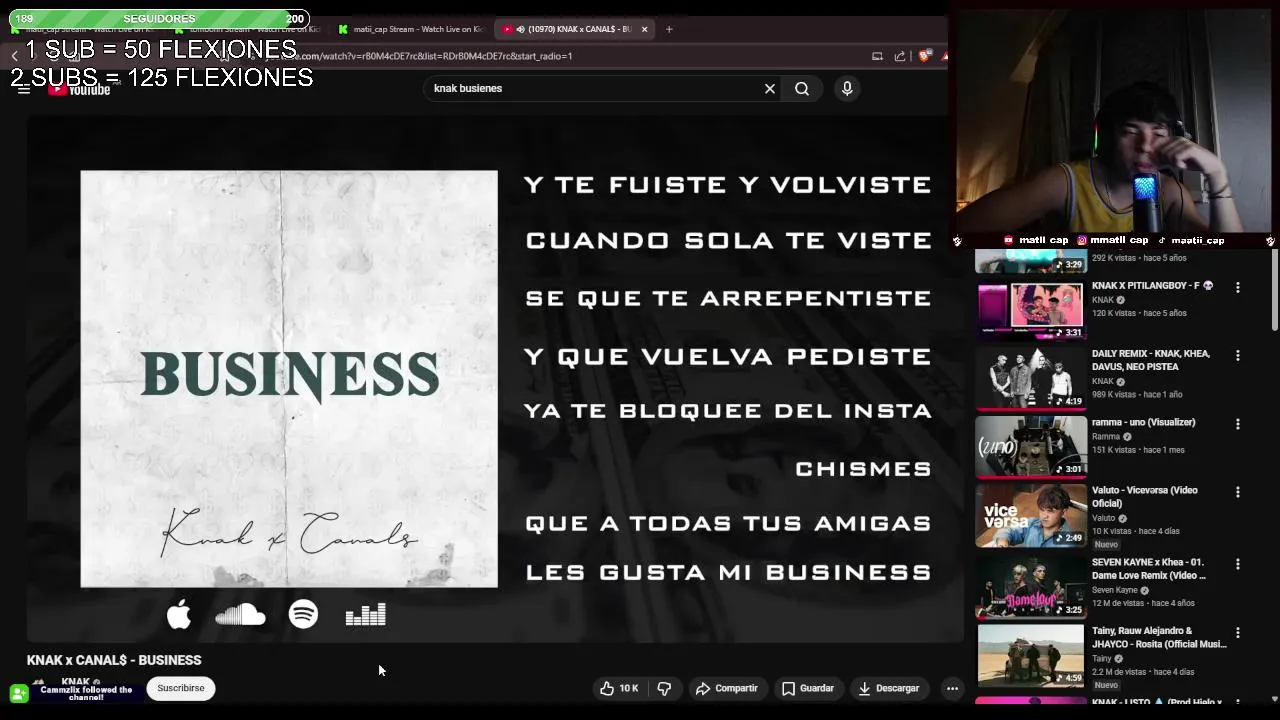Play DAILY REMIX thumbnail in sidebar
1280x720 pixels.
point(1031,379)
